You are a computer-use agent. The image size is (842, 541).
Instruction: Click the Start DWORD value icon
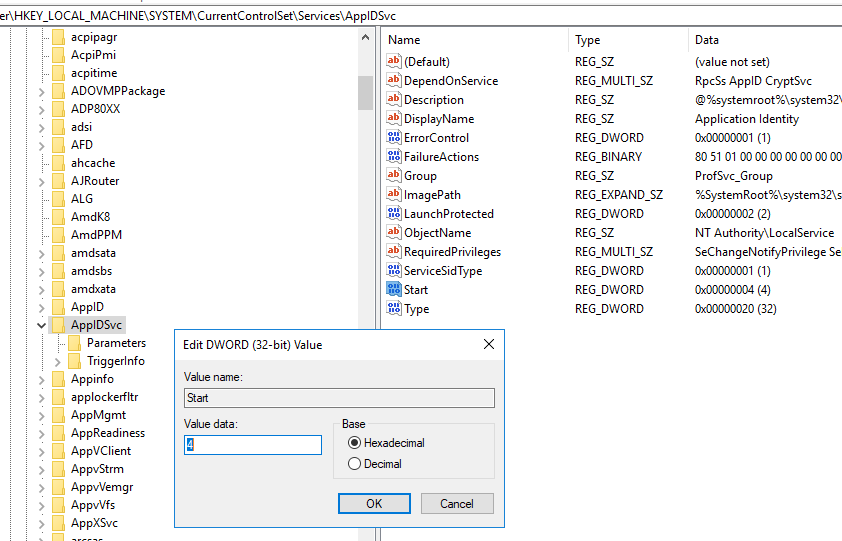[393, 289]
